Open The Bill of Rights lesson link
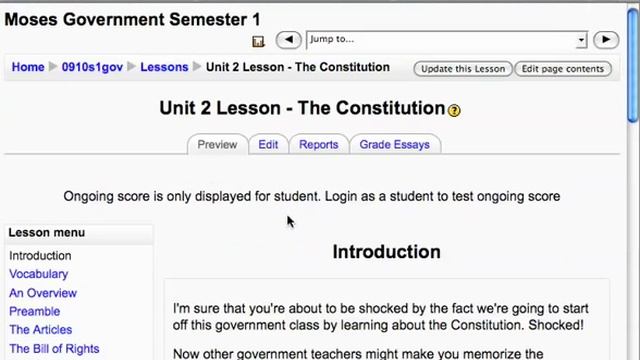 point(54,349)
